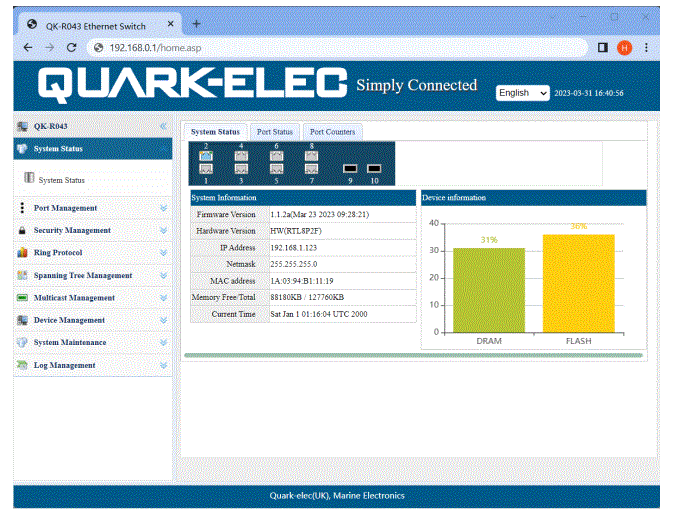
Task: Switch to the Port Counters tab
Action: pyautogui.click(x=333, y=132)
